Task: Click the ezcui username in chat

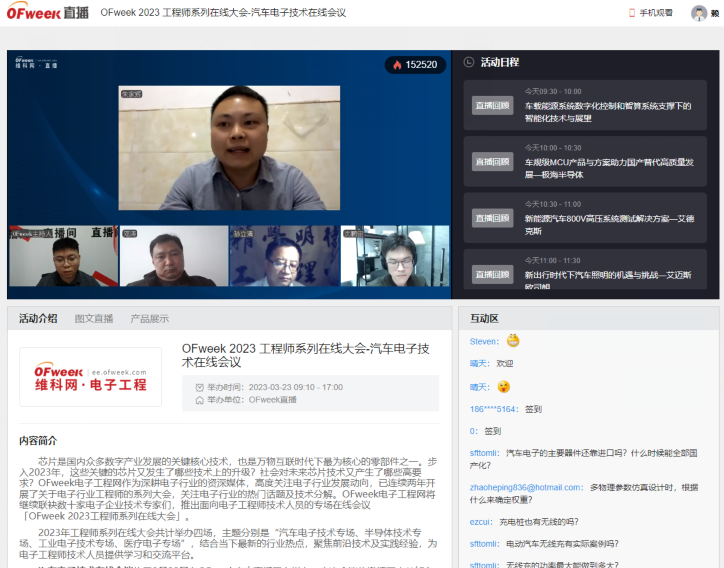Action: pos(481,522)
